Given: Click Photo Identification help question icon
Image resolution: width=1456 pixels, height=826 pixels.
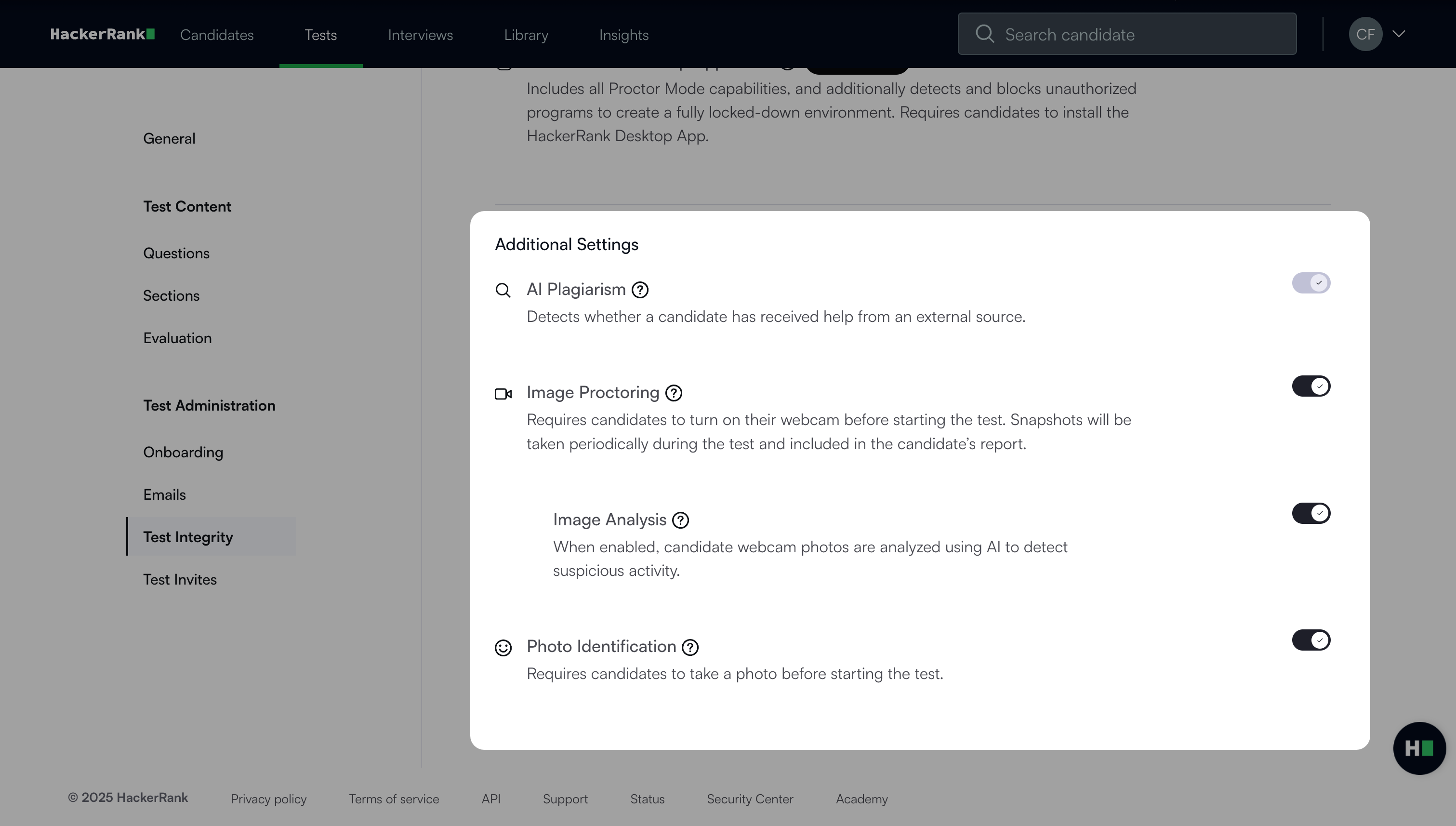Looking at the screenshot, I should coord(690,647).
